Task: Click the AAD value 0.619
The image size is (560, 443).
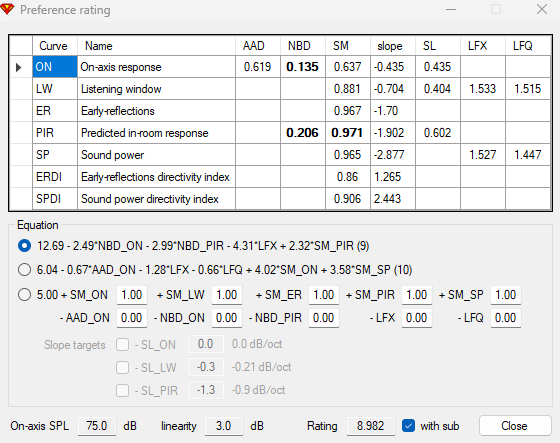Action: pos(258,67)
